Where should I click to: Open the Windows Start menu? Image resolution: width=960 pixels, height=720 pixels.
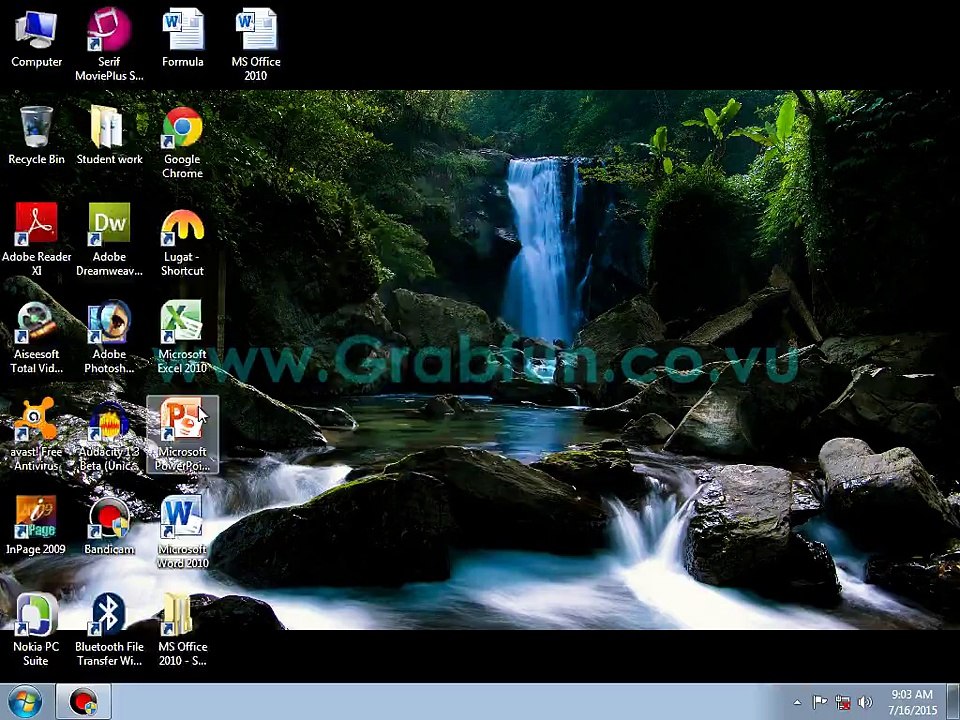click(24, 702)
